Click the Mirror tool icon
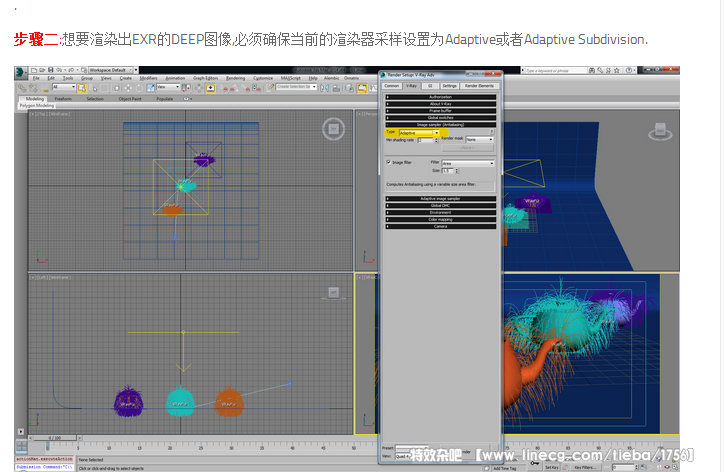 tap(325, 88)
